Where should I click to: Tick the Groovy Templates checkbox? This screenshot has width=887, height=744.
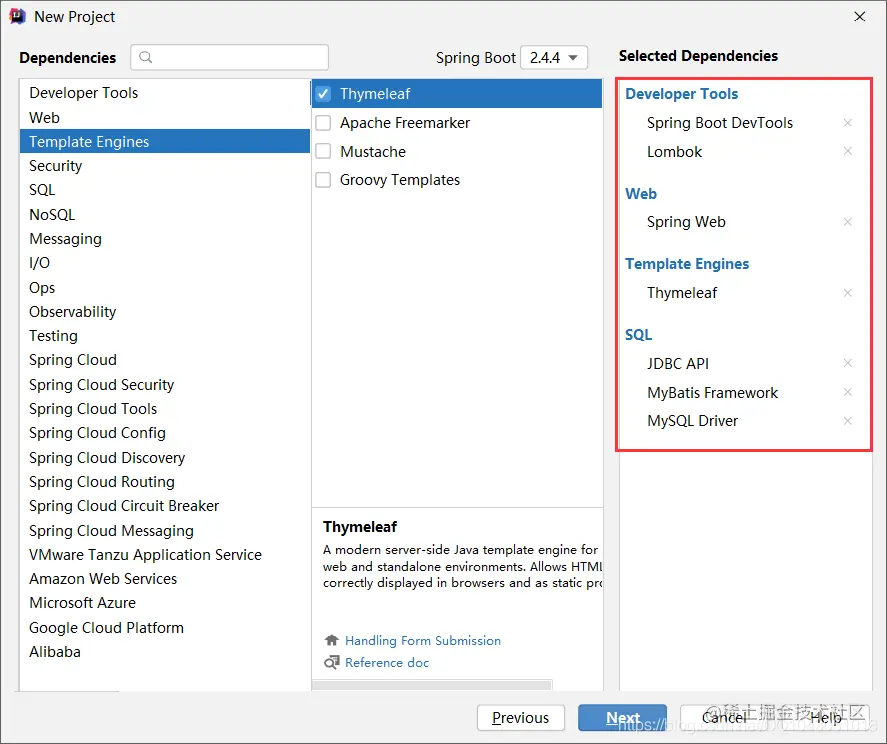pyautogui.click(x=323, y=180)
